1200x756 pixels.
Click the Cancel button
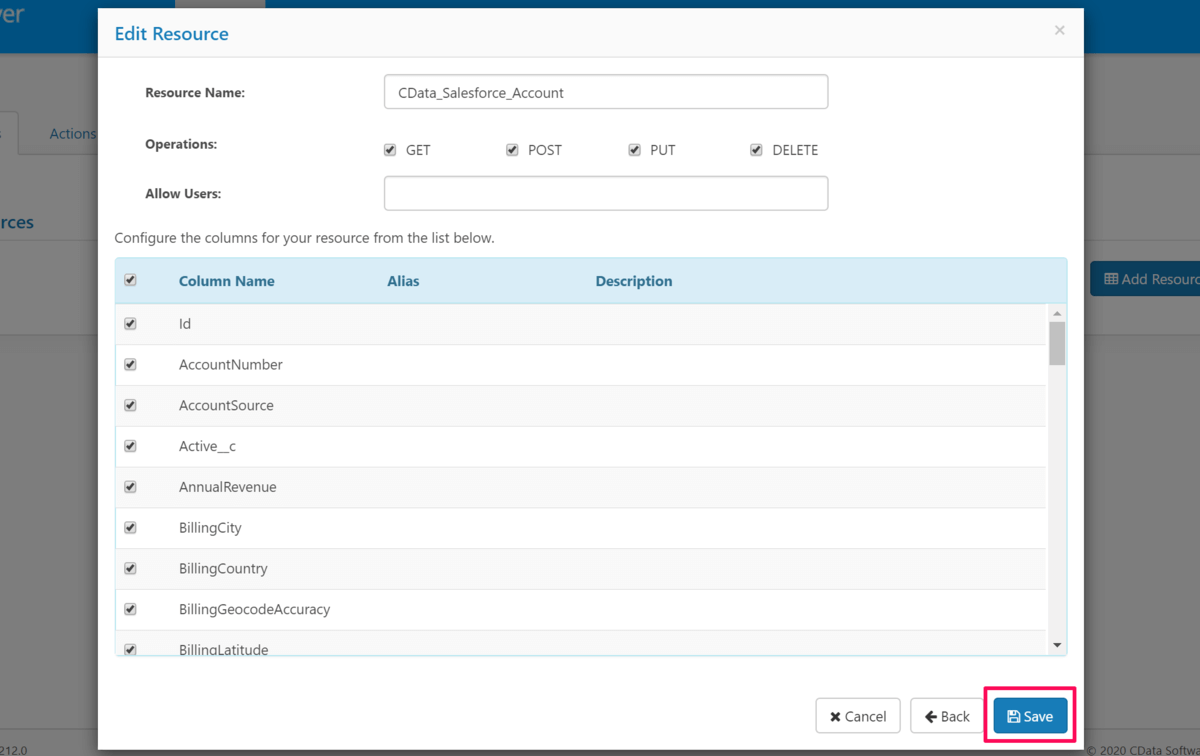coord(858,716)
